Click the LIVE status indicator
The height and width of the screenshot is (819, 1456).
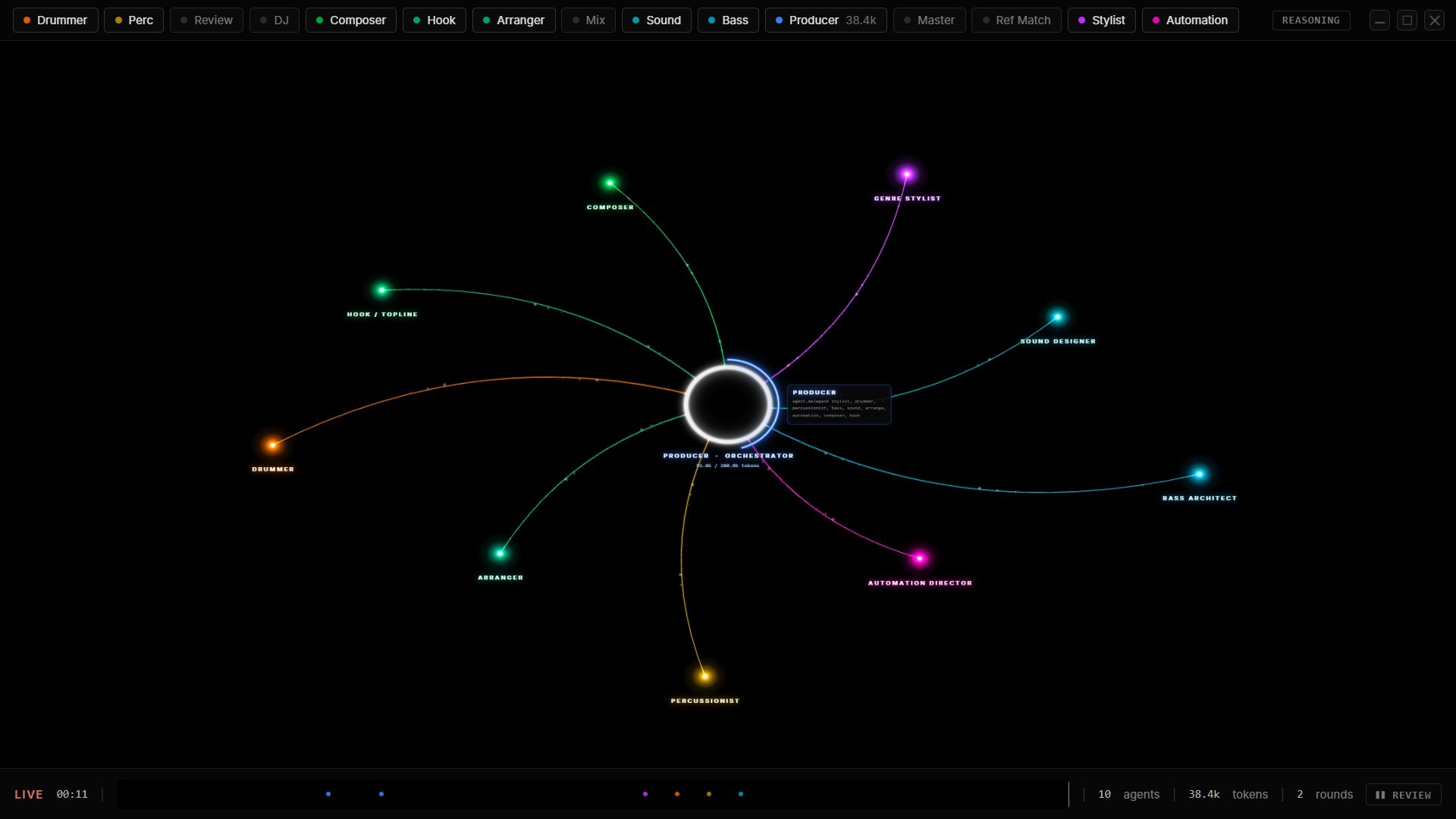point(29,794)
